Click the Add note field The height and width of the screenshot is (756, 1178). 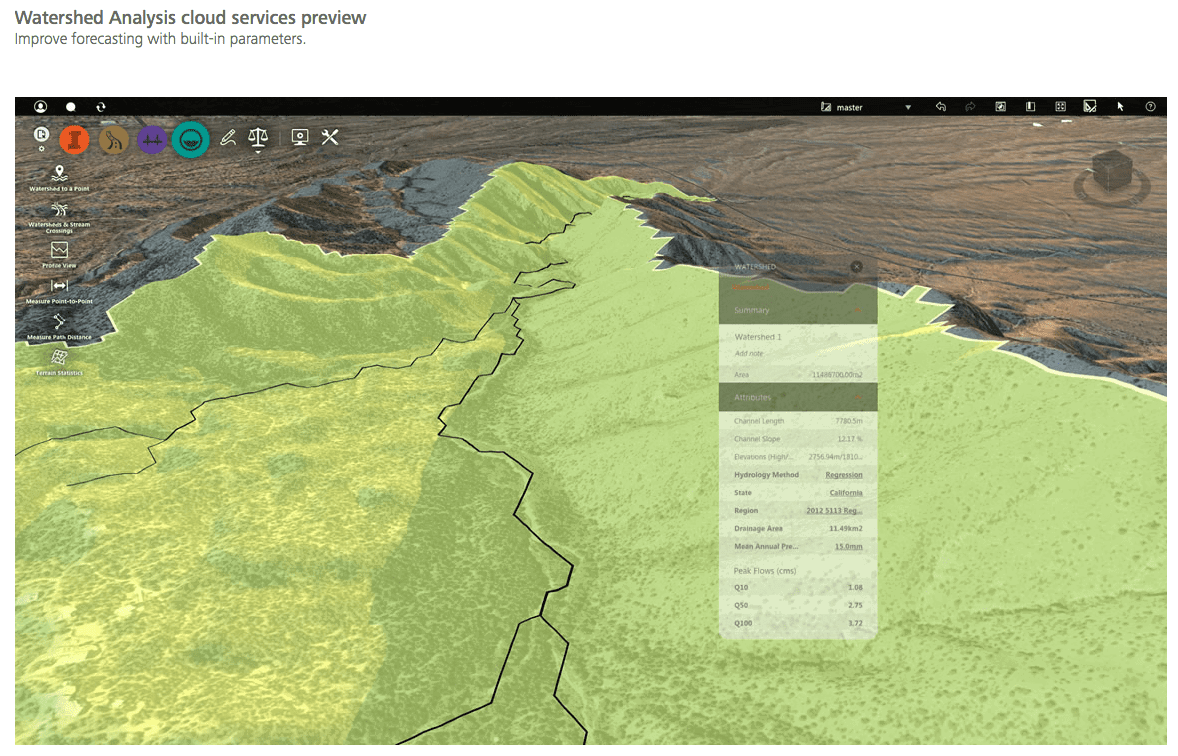749,353
